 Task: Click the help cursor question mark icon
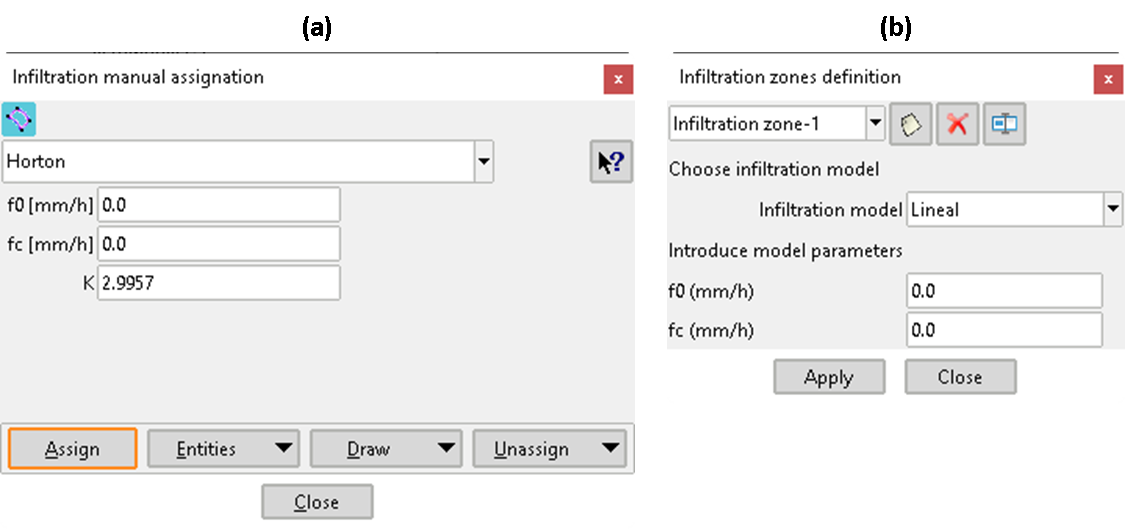[x=610, y=162]
